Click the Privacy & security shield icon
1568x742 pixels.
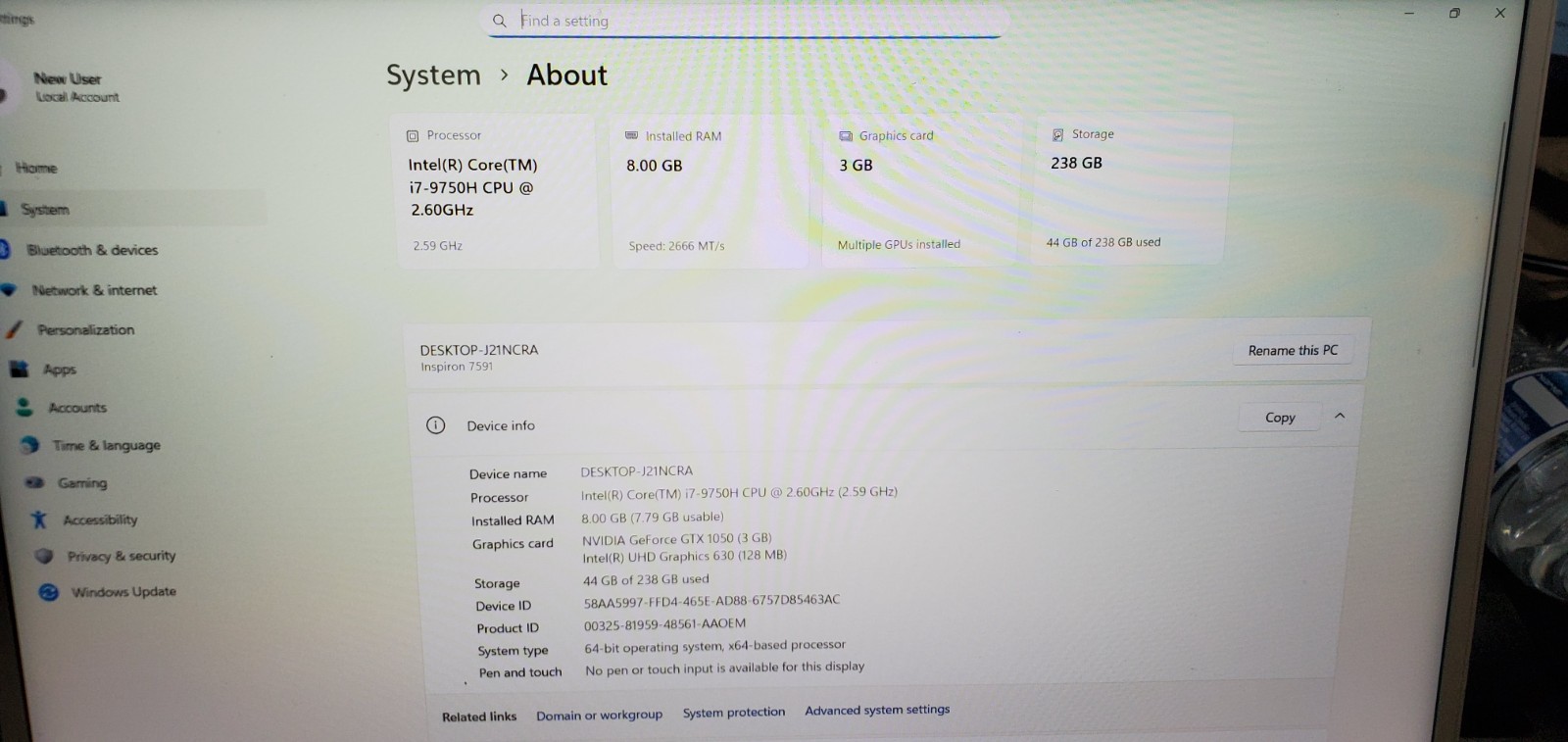[x=44, y=556]
